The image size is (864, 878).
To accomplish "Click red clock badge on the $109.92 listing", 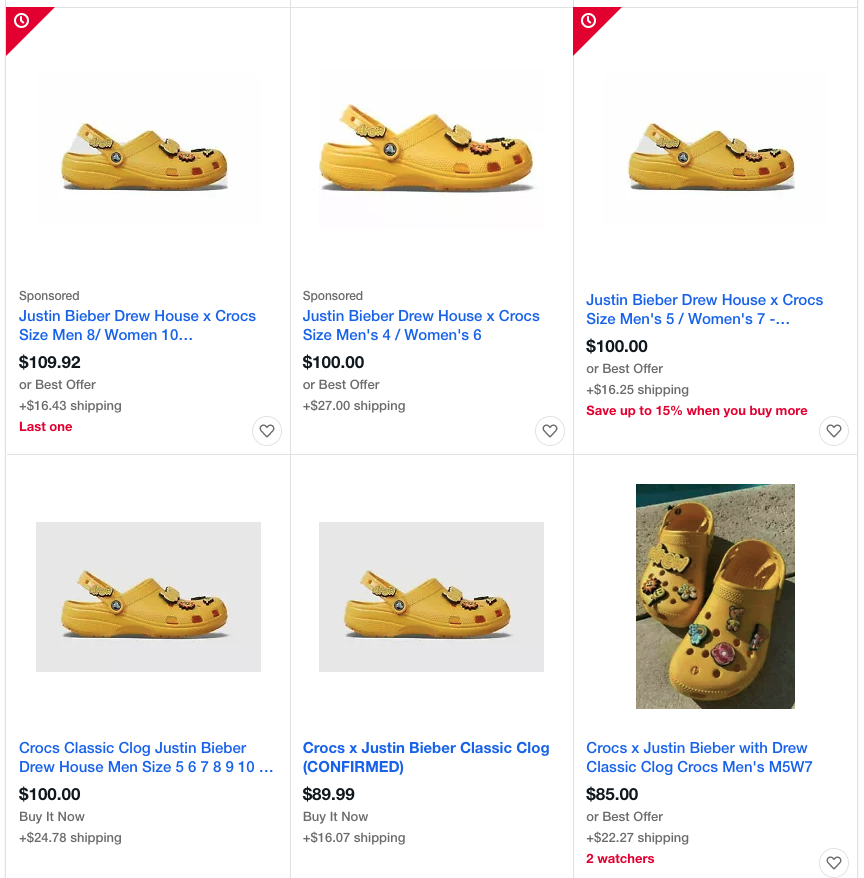I will click(21, 21).
